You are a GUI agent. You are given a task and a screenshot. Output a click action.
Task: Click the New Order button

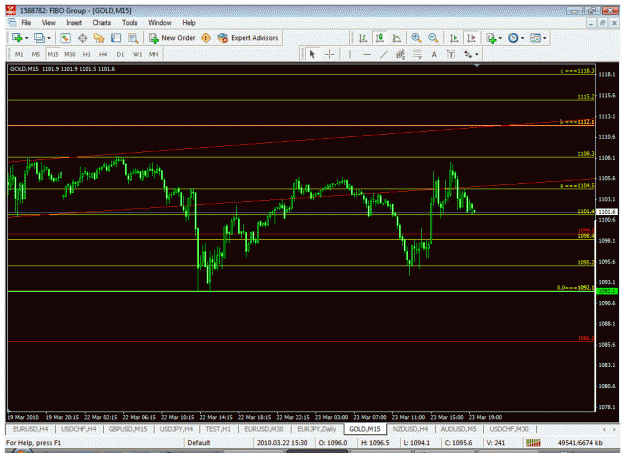pos(172,38)
